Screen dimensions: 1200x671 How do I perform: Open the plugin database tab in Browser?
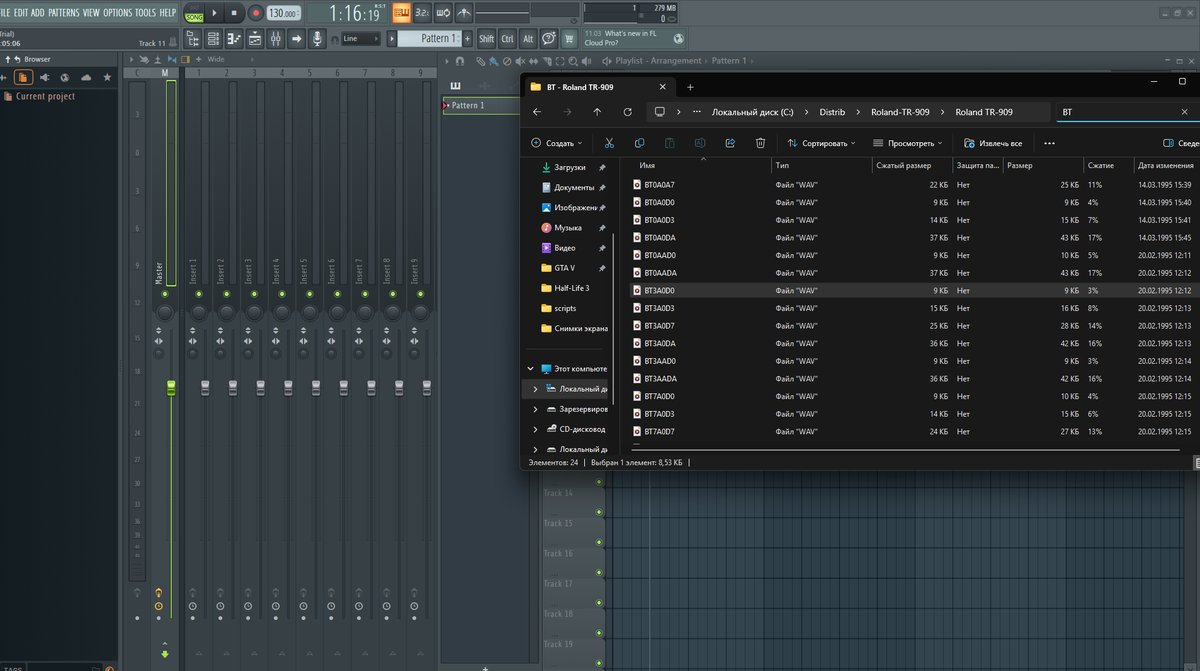(x=44, y=77)
